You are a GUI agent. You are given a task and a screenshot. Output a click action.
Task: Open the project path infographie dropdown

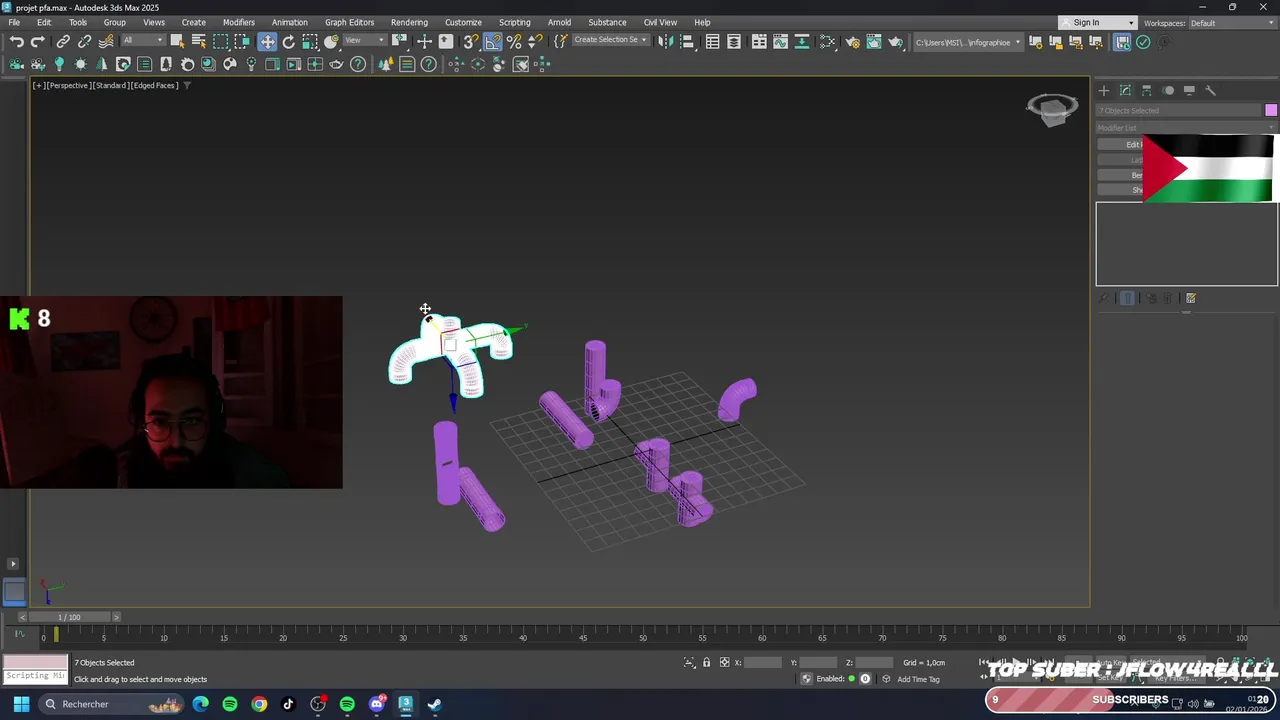click(968, 42)
